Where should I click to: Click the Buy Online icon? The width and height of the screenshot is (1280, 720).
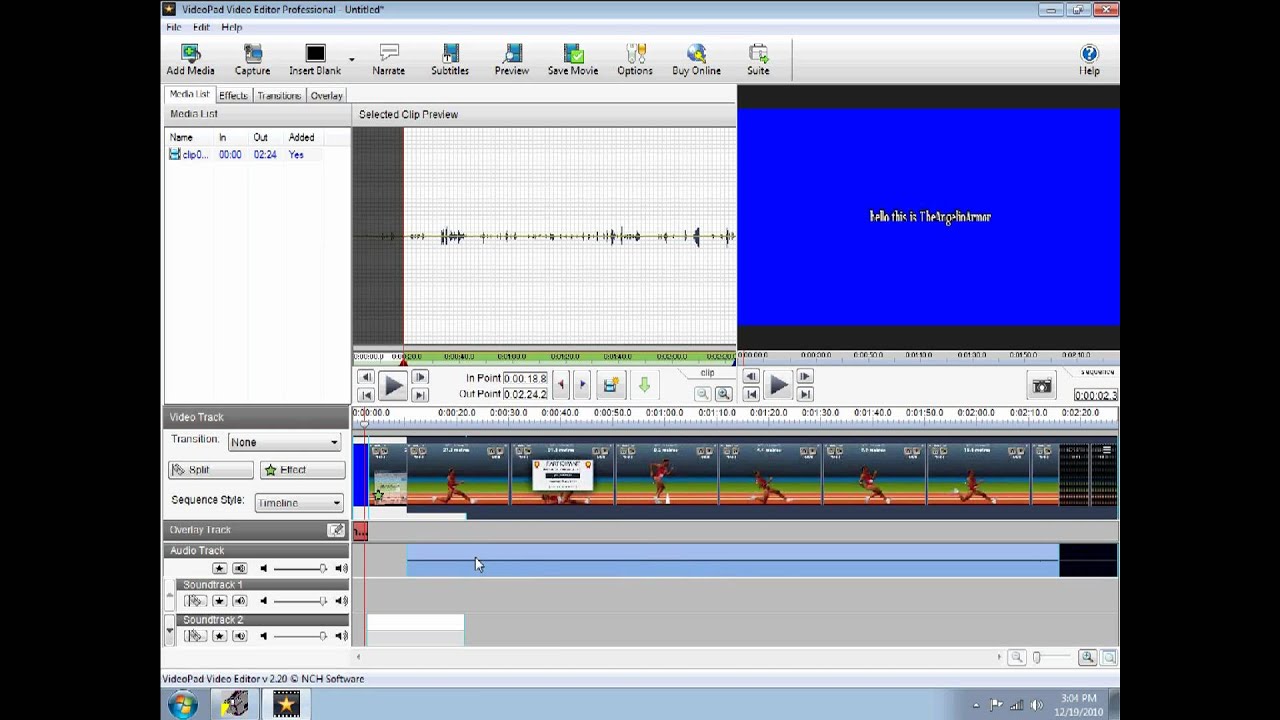click(696, 60)
